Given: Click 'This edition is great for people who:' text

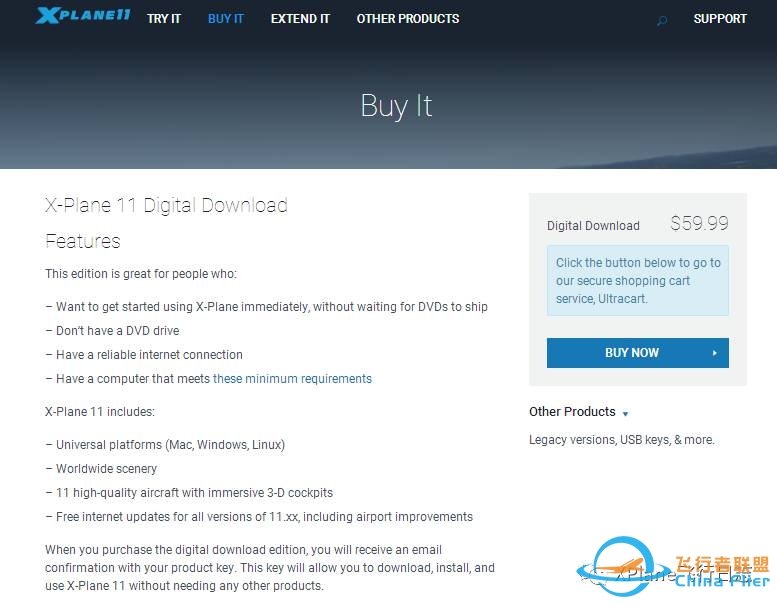Looking at the screenshot, I should (141, 274).
